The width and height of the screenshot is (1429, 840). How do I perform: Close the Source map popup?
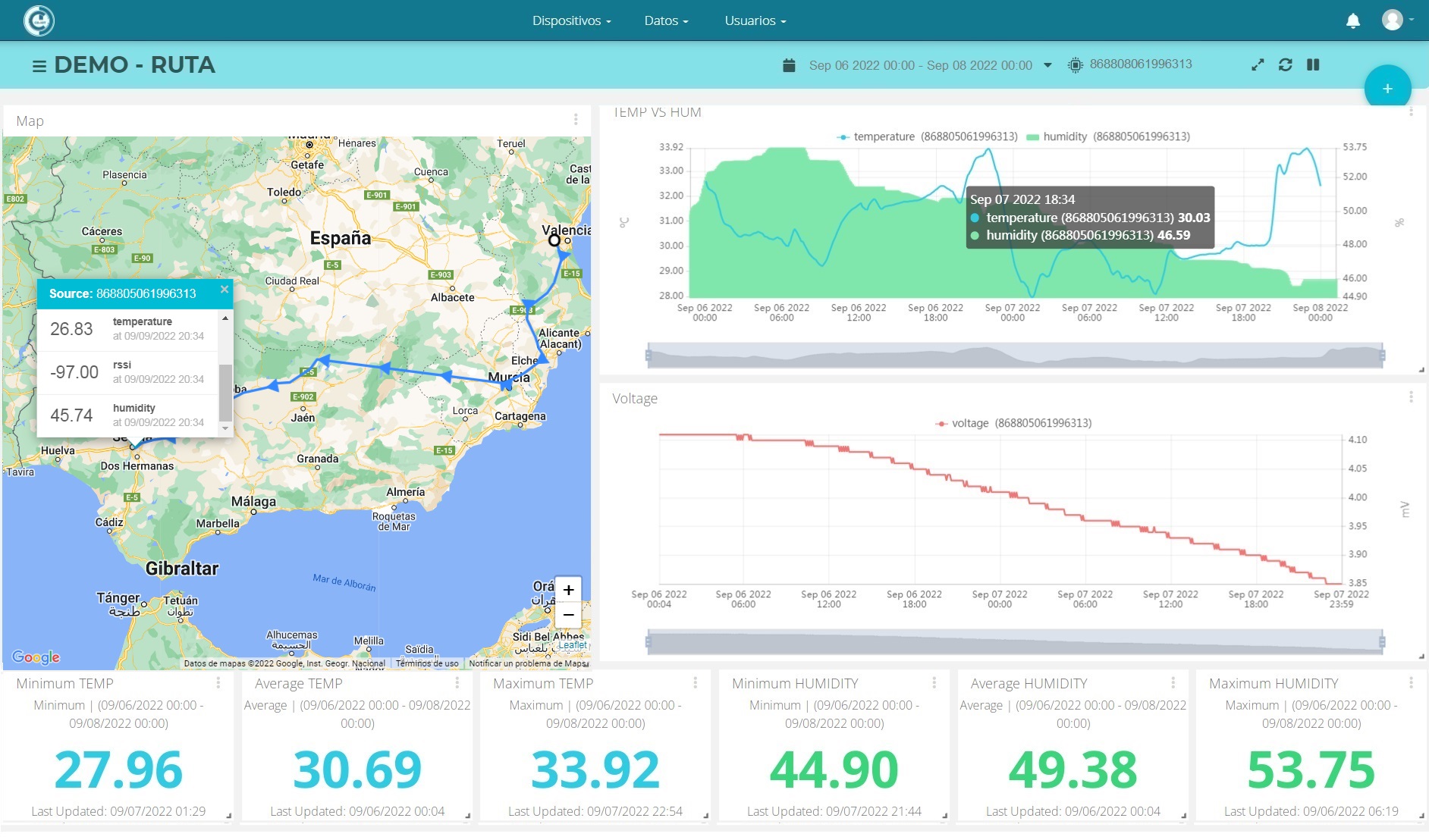[x=225, y=290]
